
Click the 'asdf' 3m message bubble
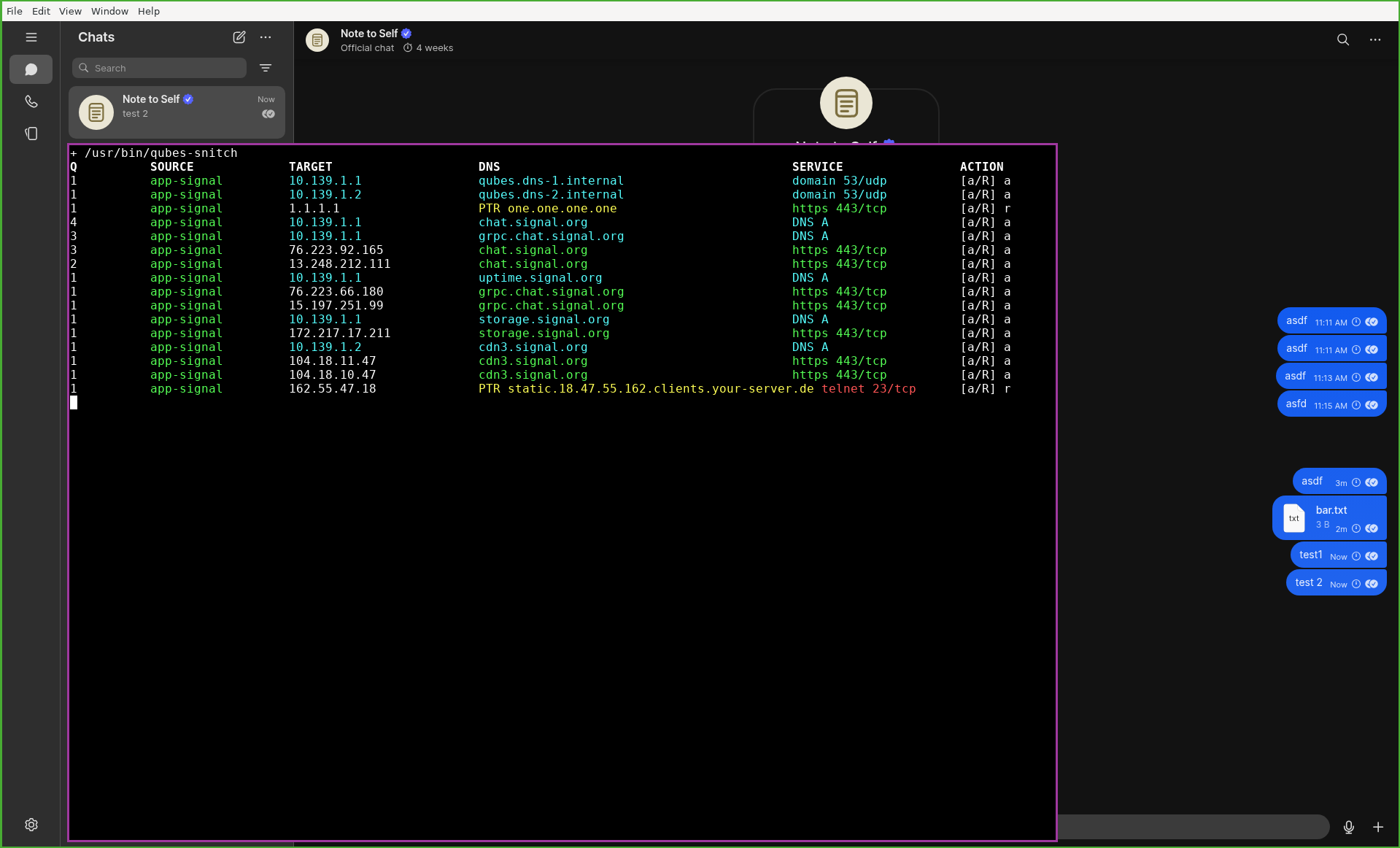click(1339, 481)
